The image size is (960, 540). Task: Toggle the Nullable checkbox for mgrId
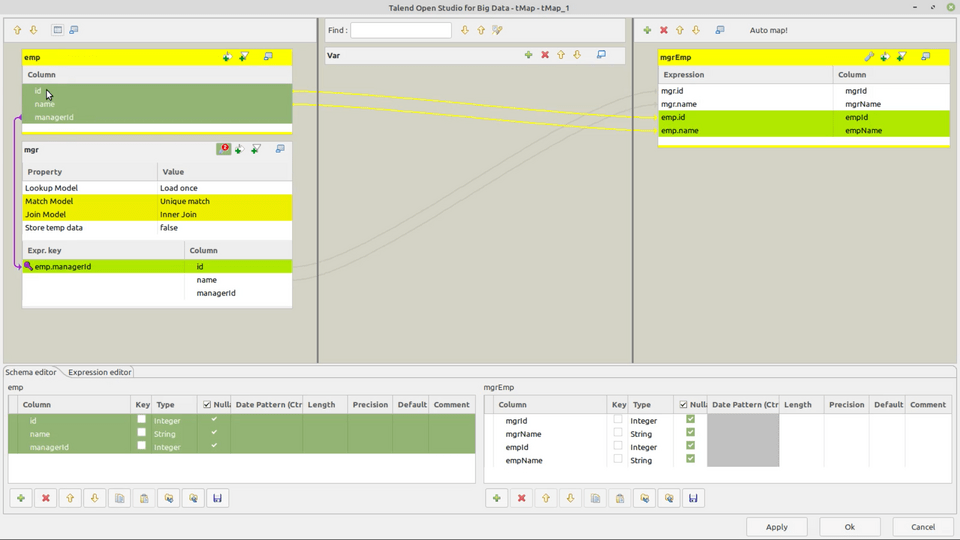(691, 419)
